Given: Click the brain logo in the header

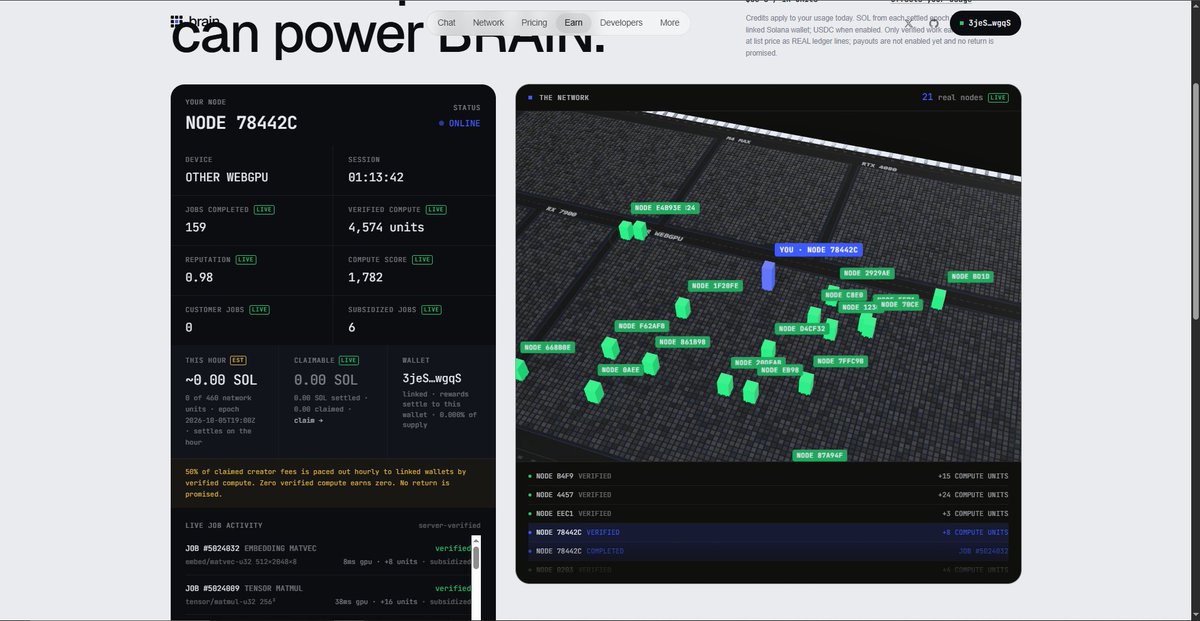Looking at the screenshot, I should click(x=195, y=21).
